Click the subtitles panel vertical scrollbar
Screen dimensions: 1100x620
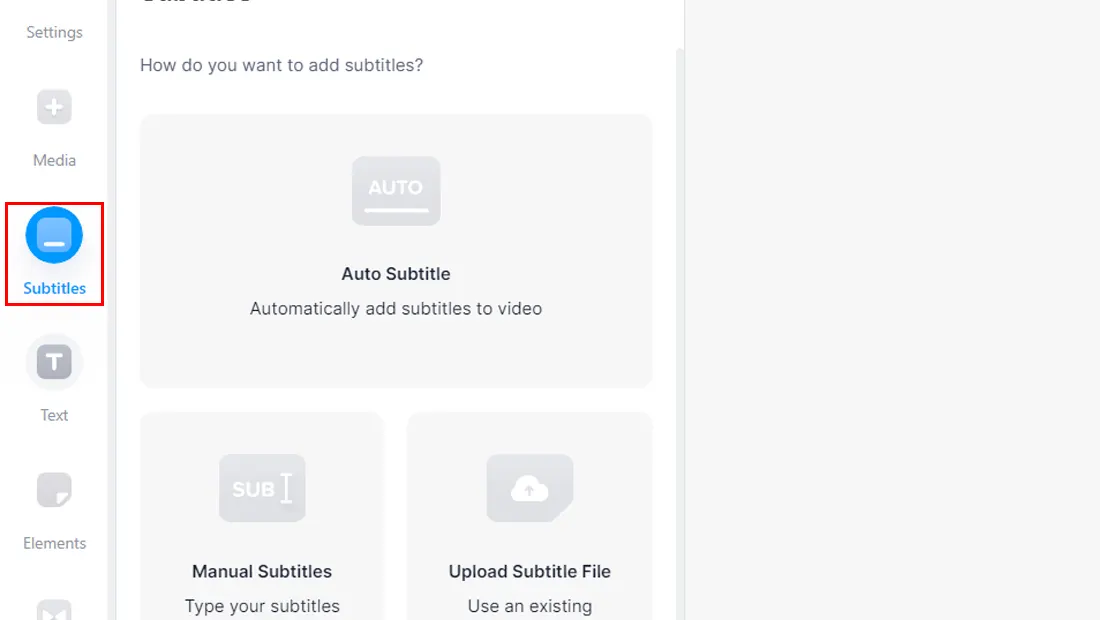click(680, 334)
